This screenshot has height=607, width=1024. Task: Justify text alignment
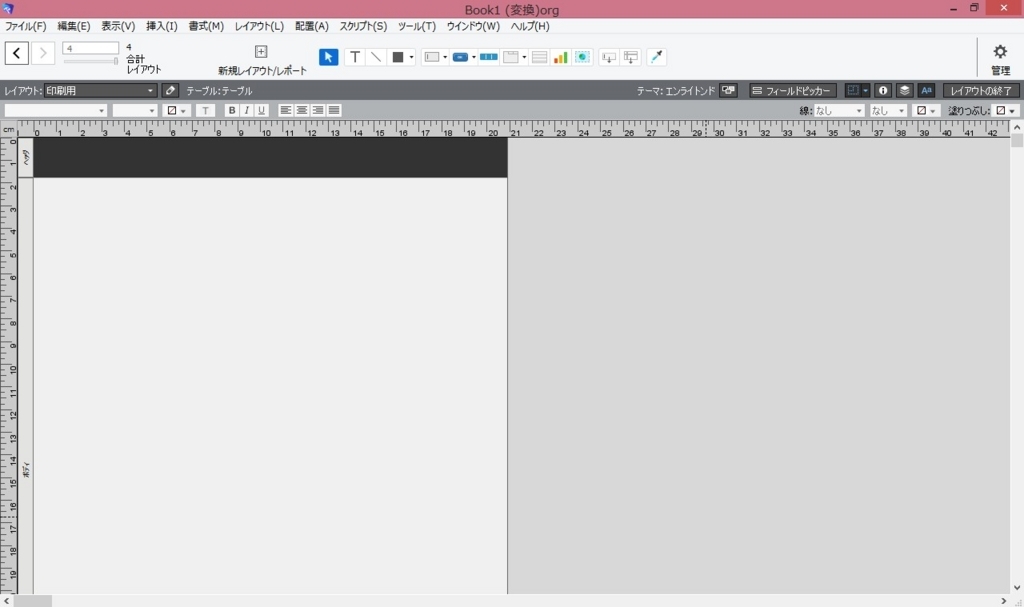click(x=334, y=110)
